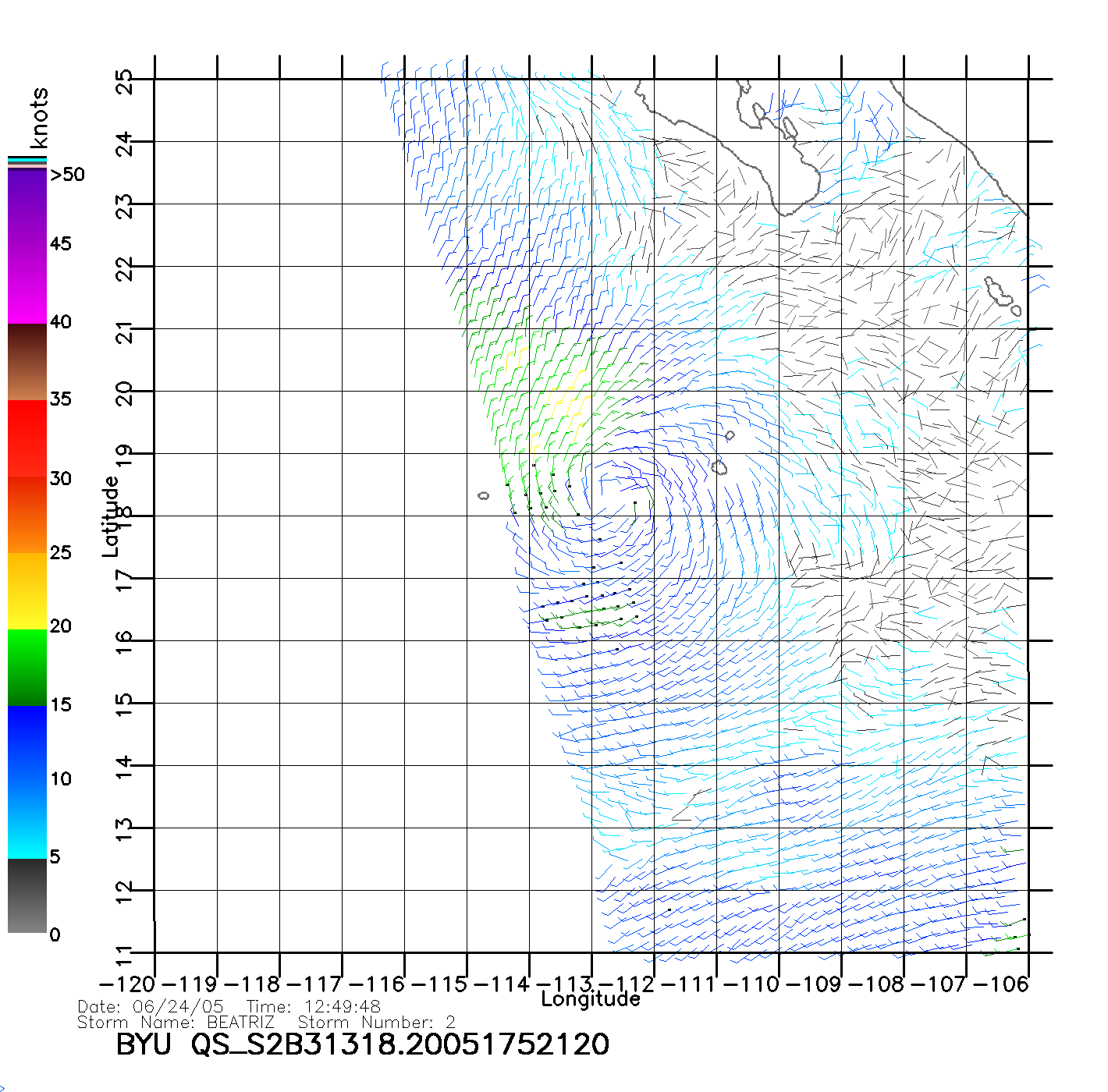Viewport: 1108px width, 1092px height.
Task: Click the gray 0-5 knots legend band
Action: [x=27, y=895]
